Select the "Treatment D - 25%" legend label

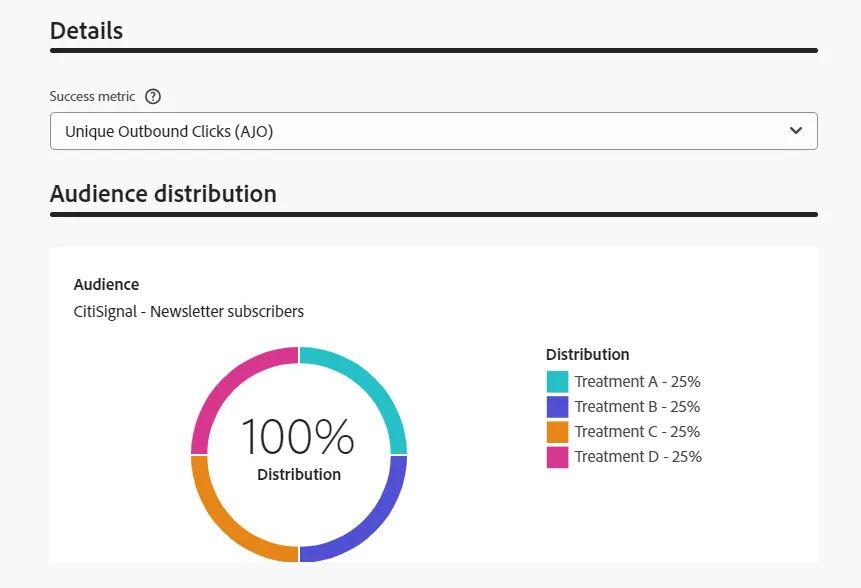tap(638, 457)
